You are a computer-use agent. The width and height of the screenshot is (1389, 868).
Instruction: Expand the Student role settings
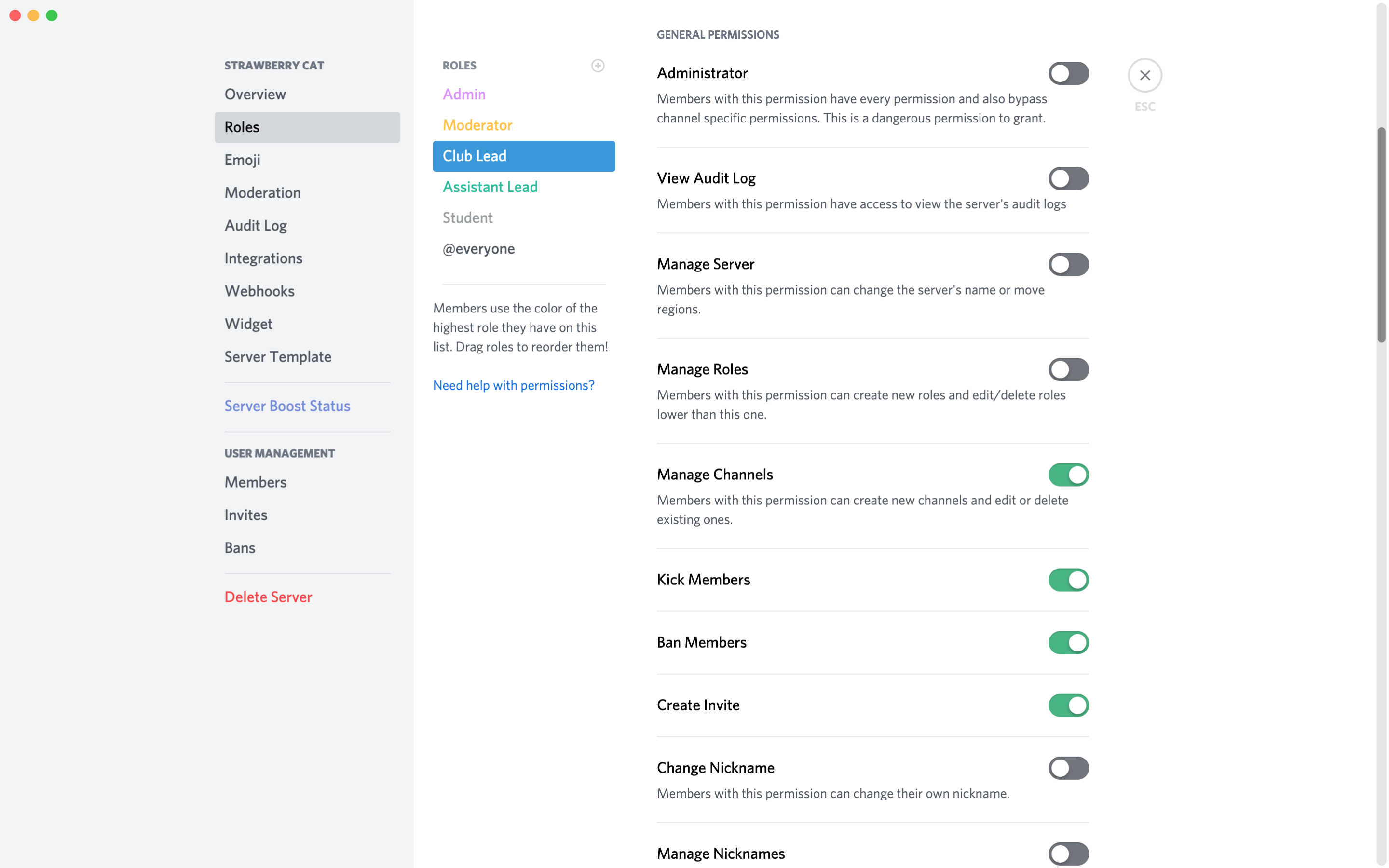tap(467, 217)
